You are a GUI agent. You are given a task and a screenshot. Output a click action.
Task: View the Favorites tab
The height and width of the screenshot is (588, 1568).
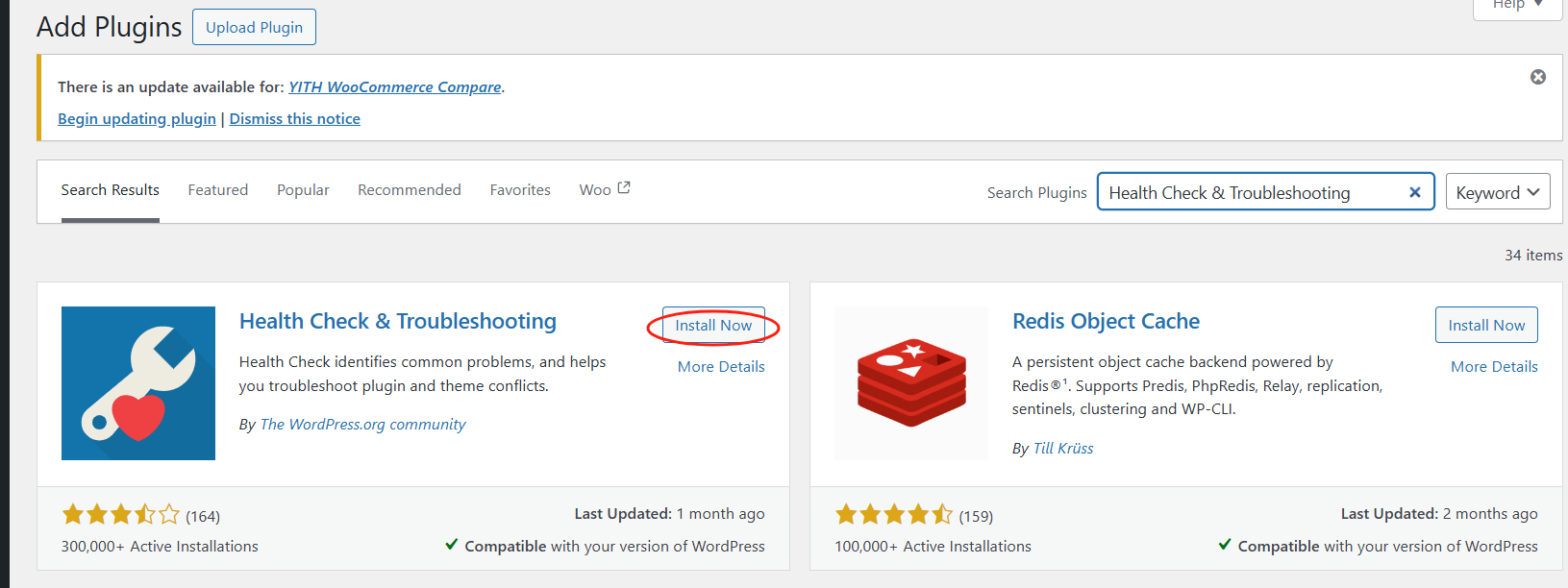[x=520, y=190]
